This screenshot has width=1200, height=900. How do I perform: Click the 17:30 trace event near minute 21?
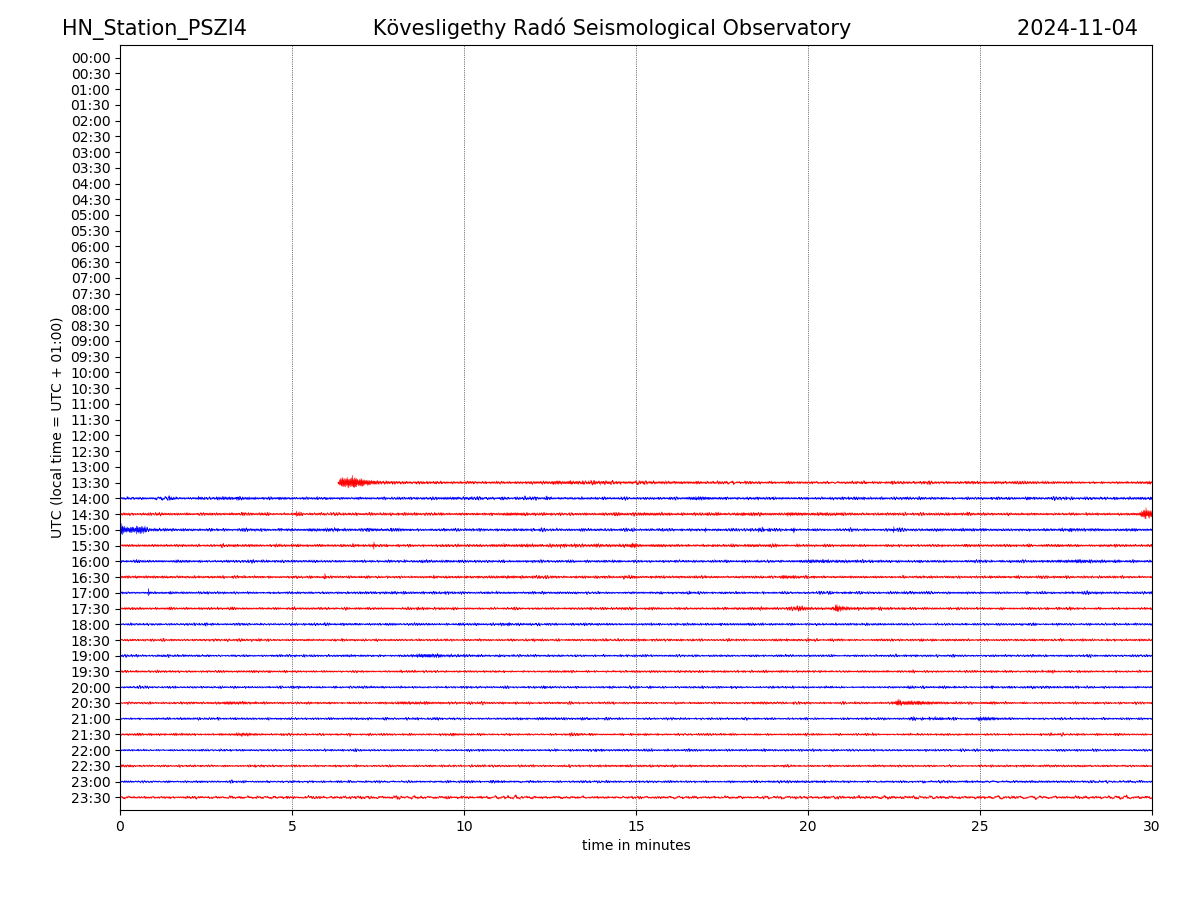pos(838,608)
